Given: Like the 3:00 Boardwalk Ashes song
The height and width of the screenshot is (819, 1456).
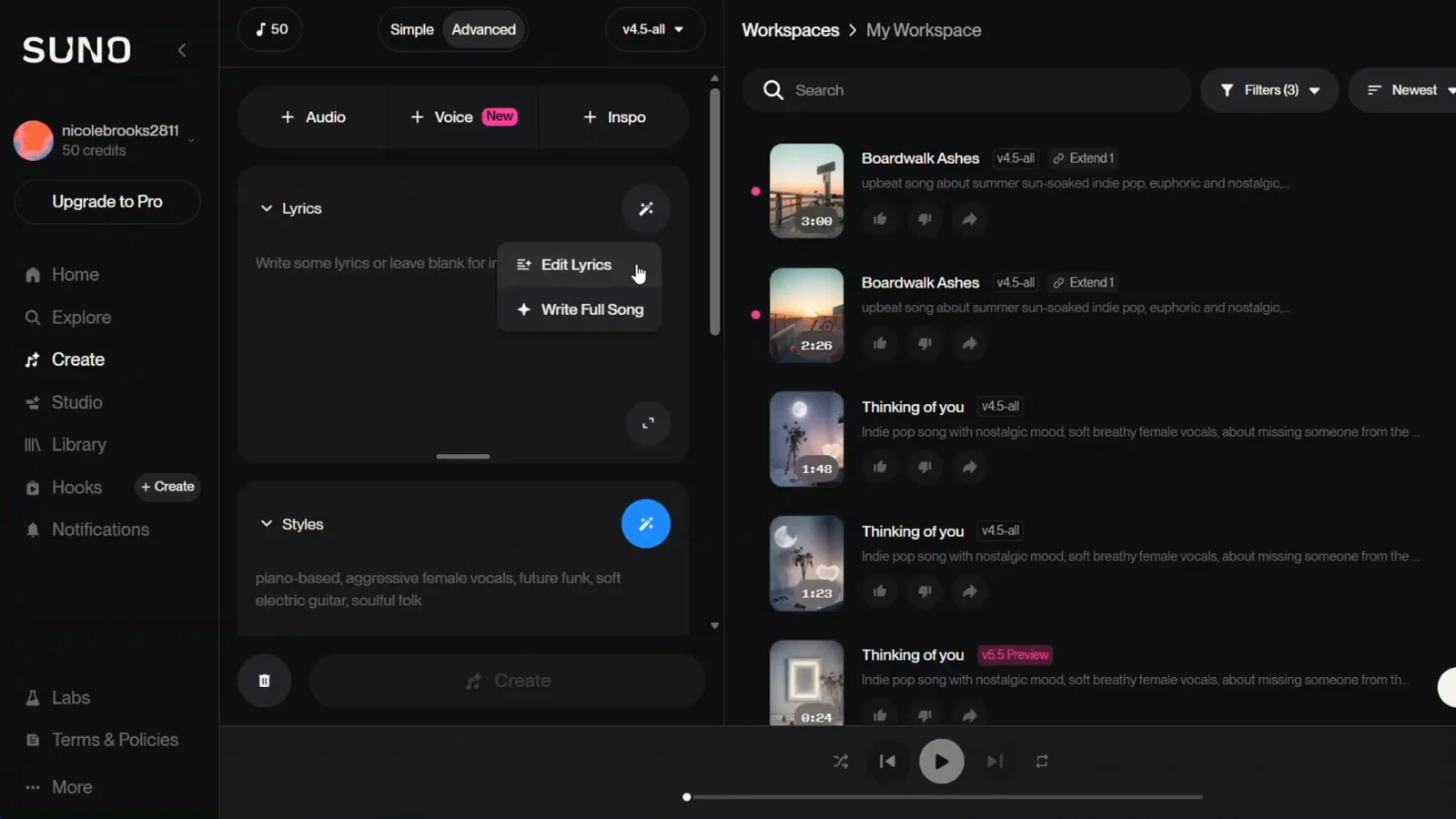Looking at the screenshot, I should pos(880,219).
